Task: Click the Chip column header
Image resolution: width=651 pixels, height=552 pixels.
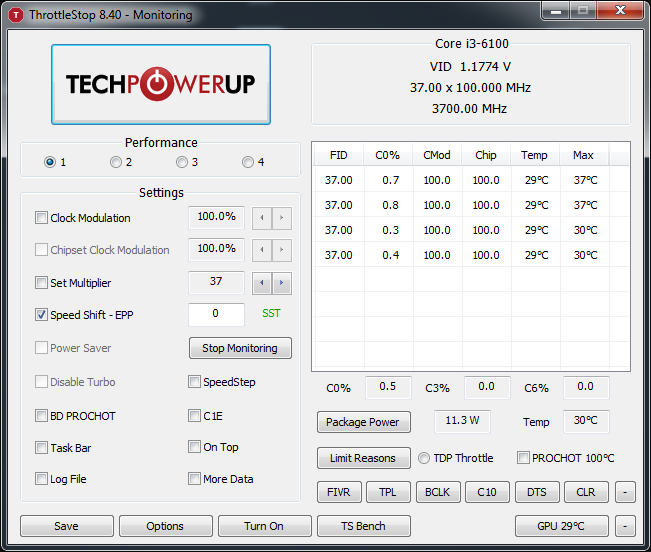Action: (486, 155)
